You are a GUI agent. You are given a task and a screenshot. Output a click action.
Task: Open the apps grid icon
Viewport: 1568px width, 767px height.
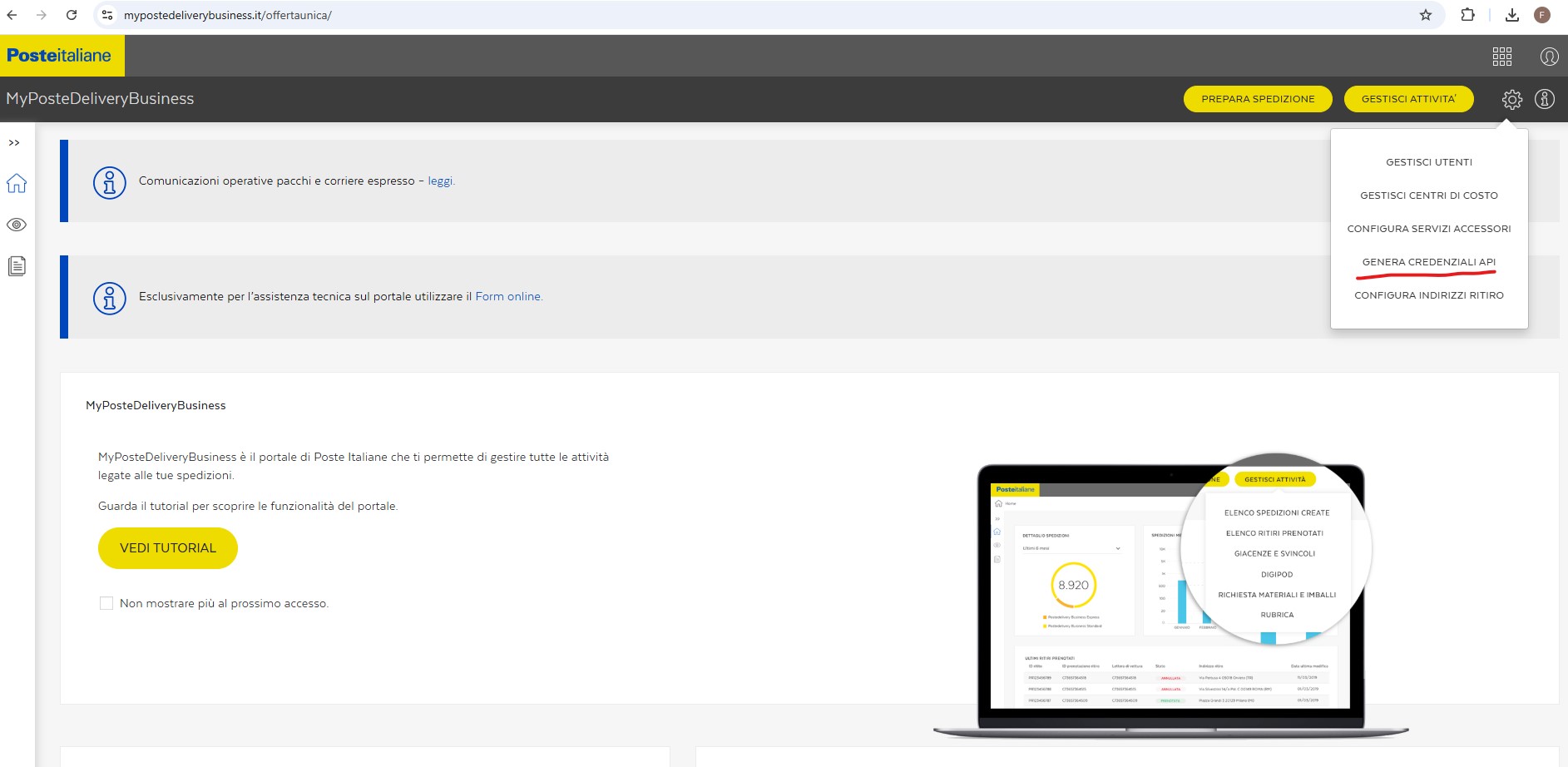point(1502,57)
